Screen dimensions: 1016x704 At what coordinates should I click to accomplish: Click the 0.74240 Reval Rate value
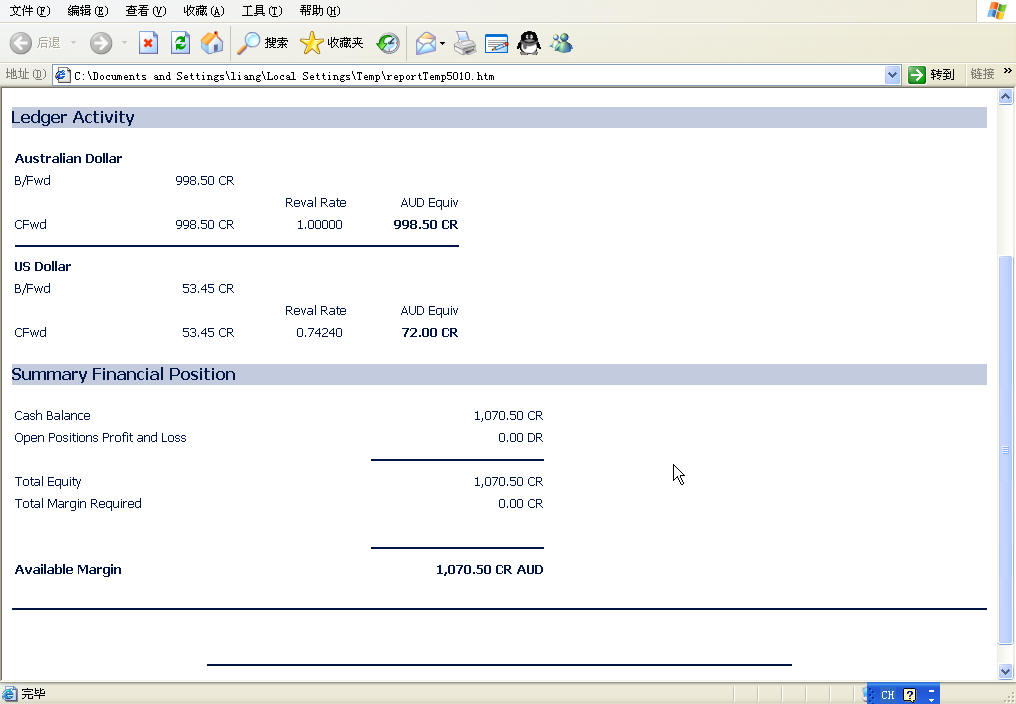tap(319, 333)
